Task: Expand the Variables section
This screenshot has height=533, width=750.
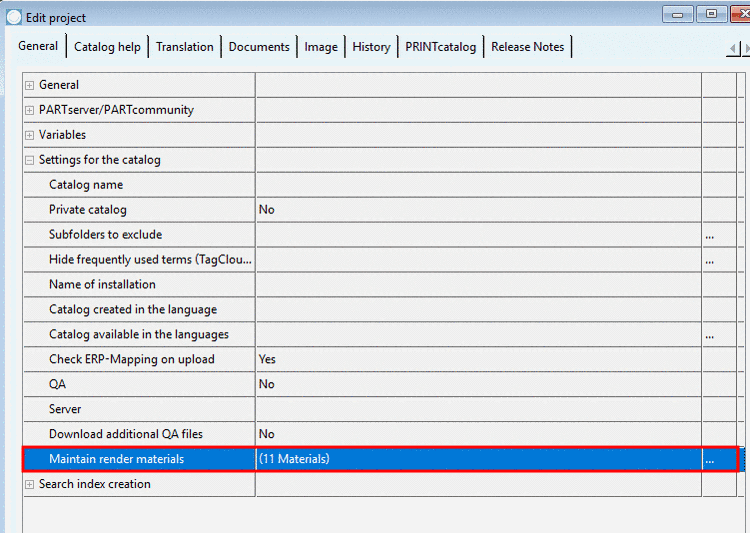Action: click(30, 135)
